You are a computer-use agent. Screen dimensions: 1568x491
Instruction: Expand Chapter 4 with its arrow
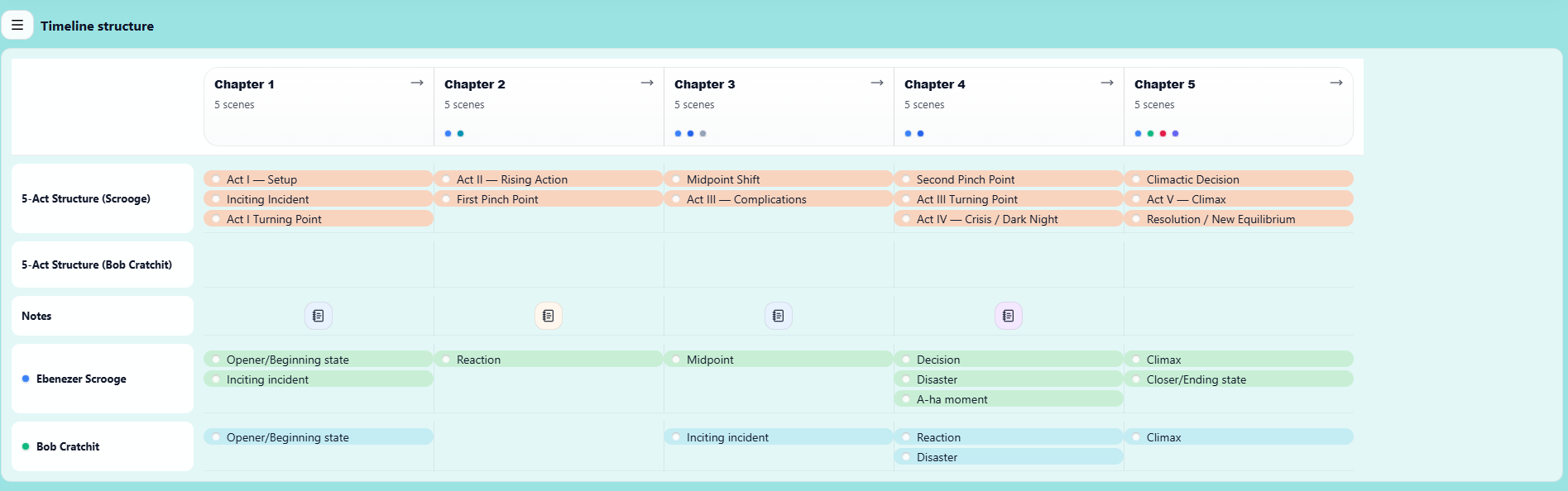pos(1107,83)
